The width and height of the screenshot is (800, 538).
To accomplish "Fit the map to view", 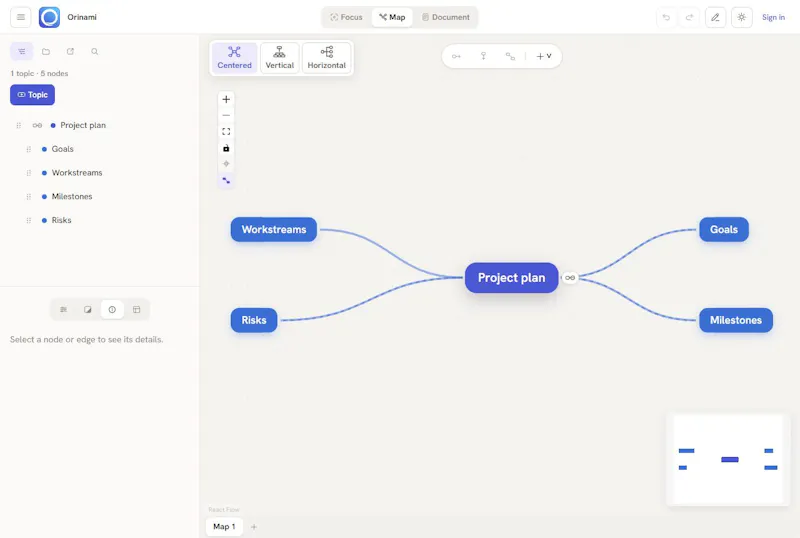I will [x=226, y=132].
